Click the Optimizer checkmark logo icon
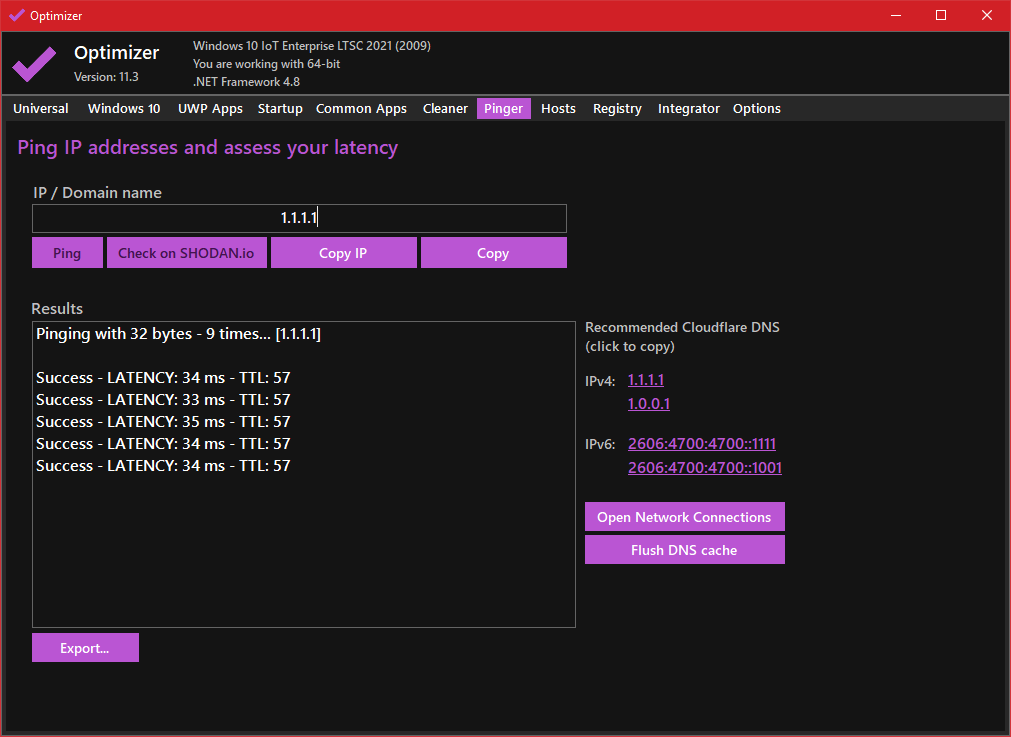This screenshot has width=1011, height=737. click(x=34, y=64)
